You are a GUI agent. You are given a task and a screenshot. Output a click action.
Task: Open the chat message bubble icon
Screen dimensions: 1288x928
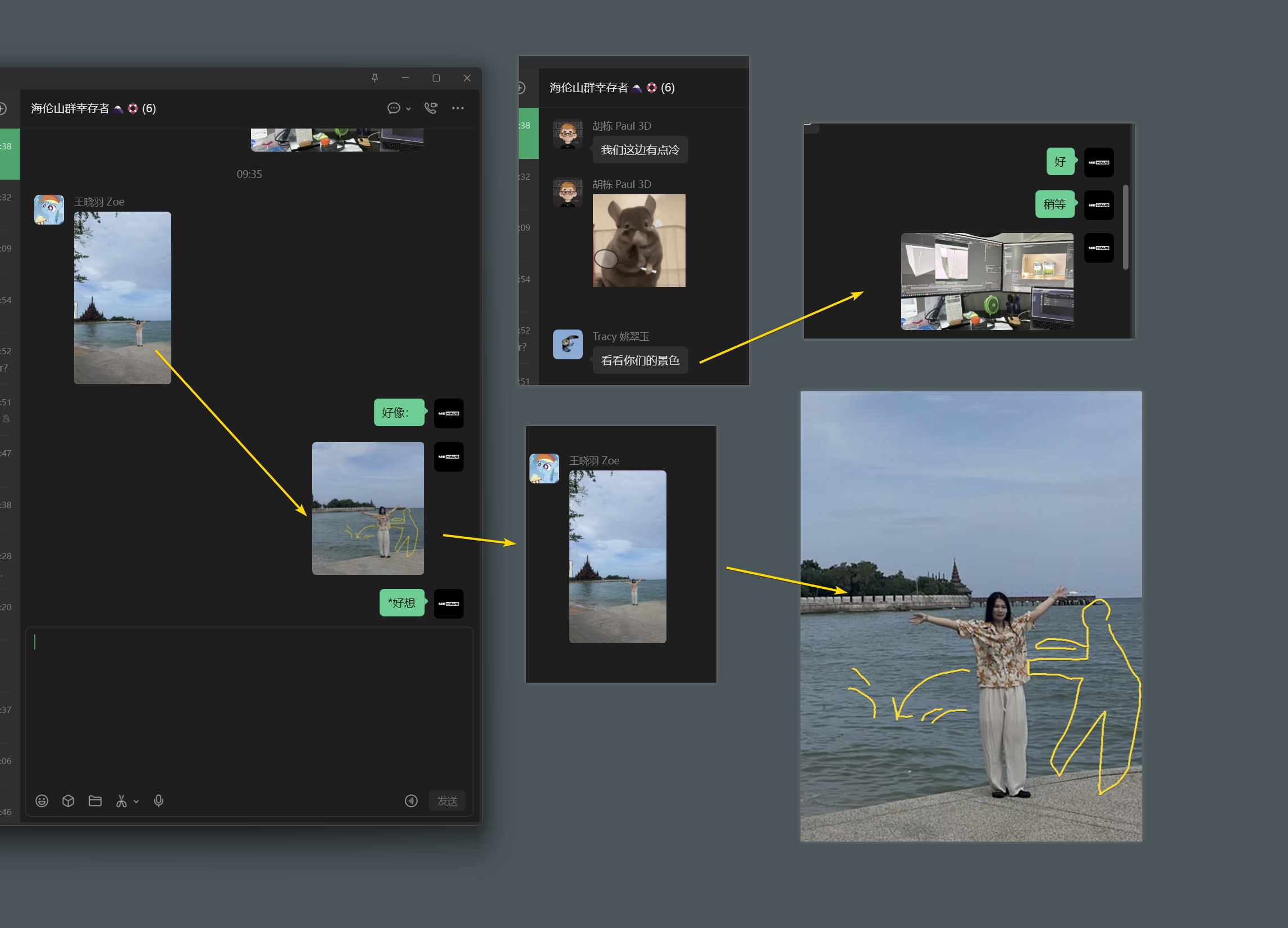tap(394, 108)
